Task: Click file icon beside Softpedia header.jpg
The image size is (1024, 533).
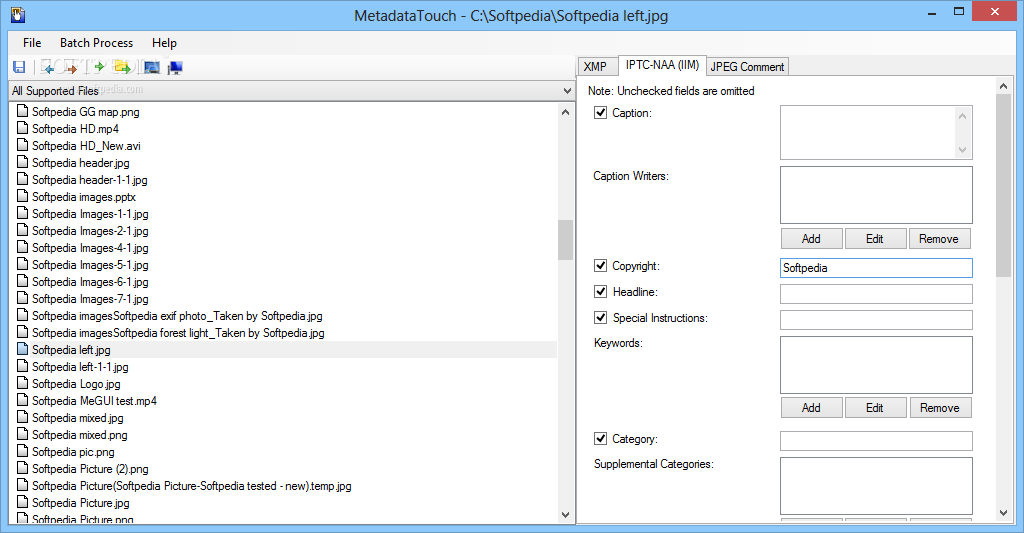Action: pyautogui.click(x=23, y=162)
